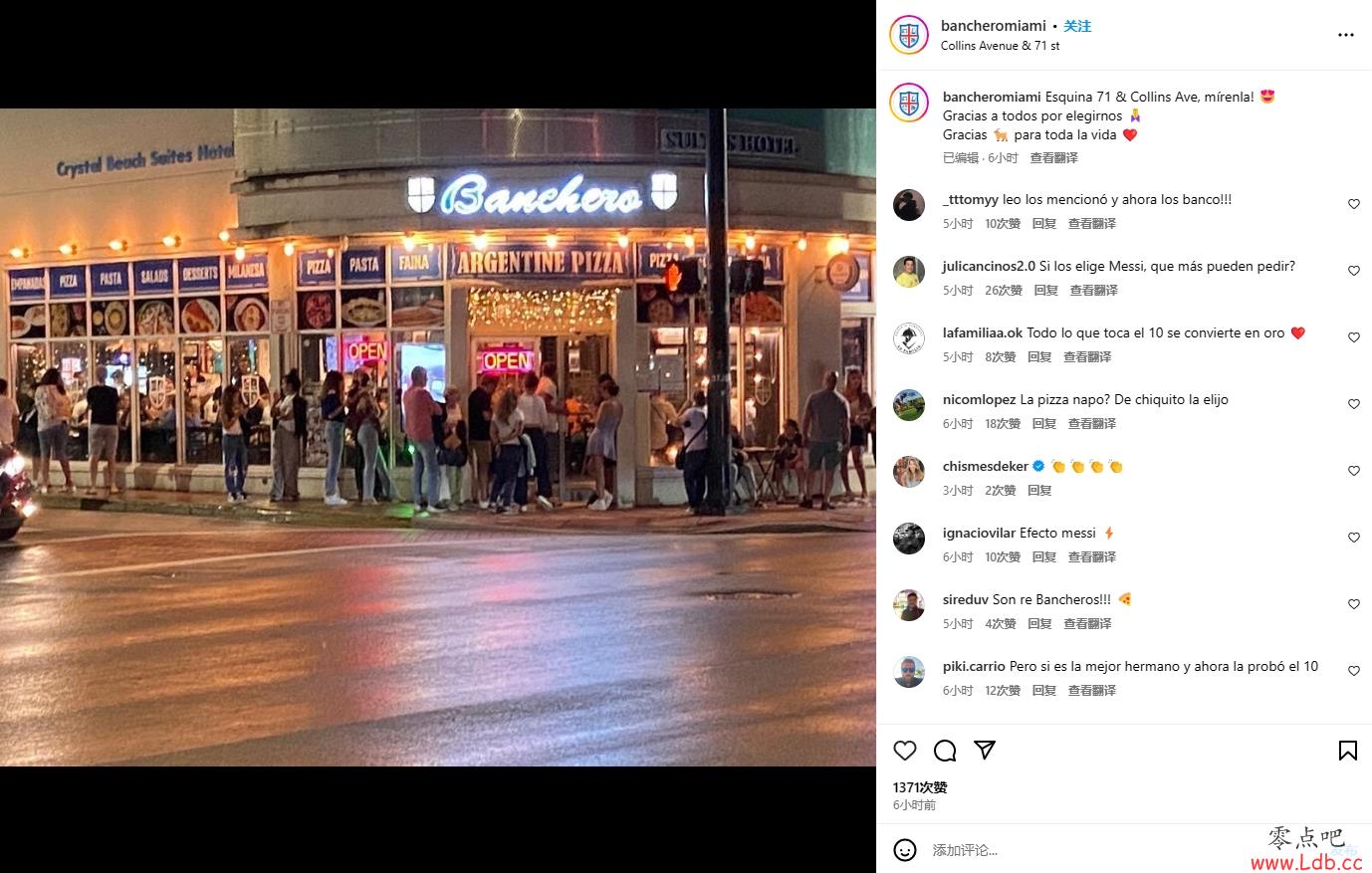Viewport: 1372px width, 873px height.
Task: Open the comment bubble icon
Action: click(x=945, y=751)
